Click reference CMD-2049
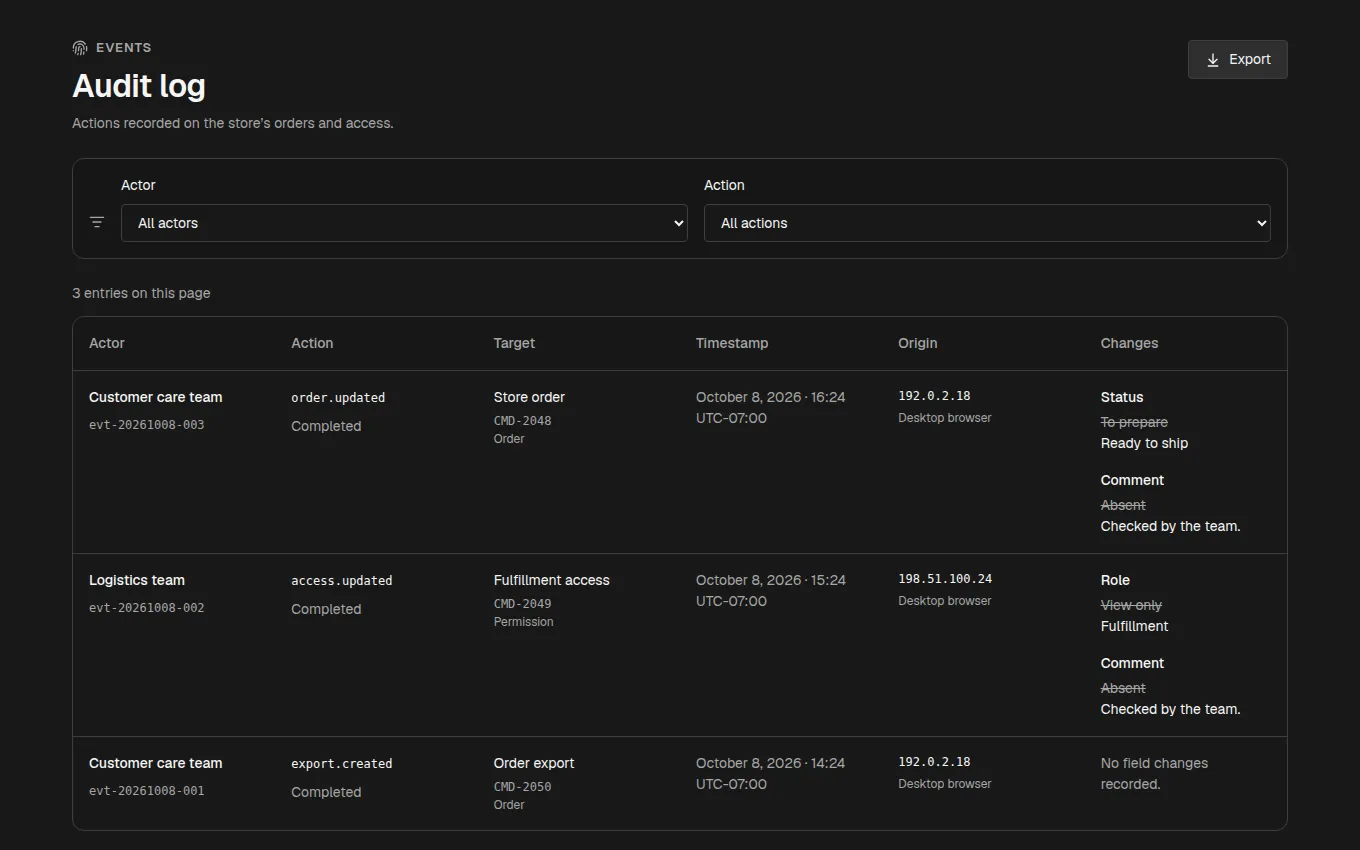Image resolution: width=1360 pixels, height=850 pixels. [522, 604]
